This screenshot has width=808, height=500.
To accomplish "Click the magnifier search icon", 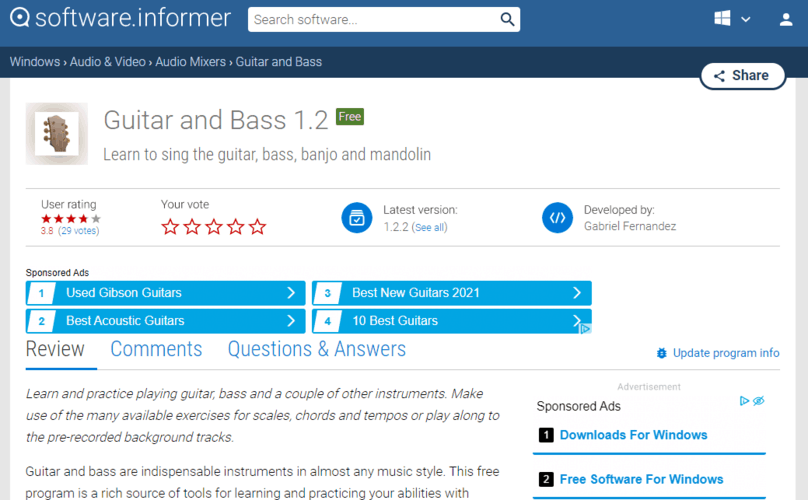I will coord(507,20).
